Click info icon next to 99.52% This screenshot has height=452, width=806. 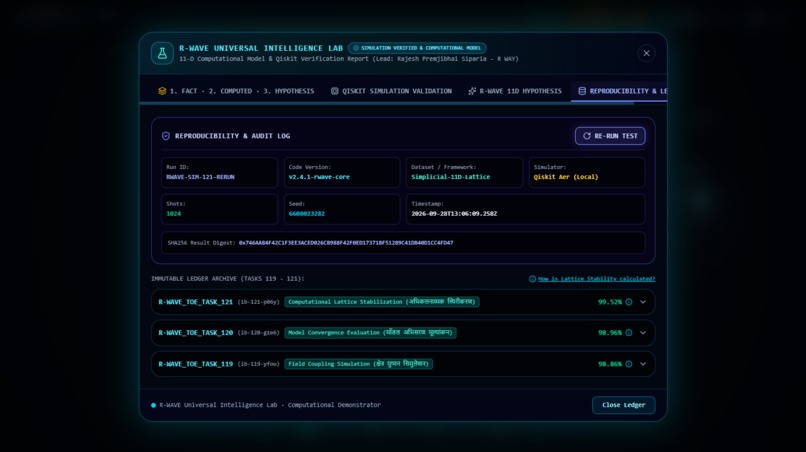pos(629,302)
